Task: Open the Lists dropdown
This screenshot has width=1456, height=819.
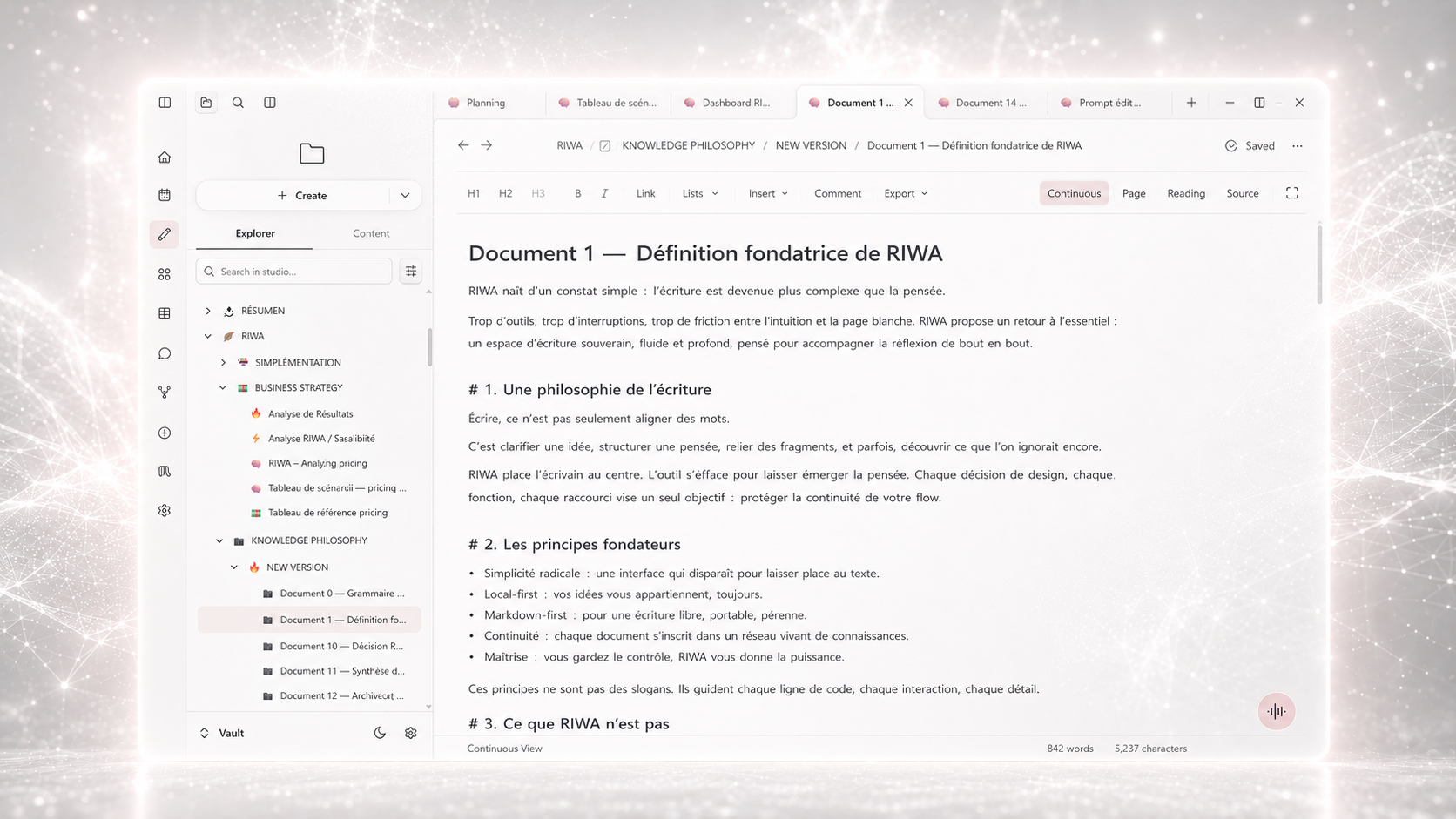Action: pyautogui.click(x=700, y=193)
